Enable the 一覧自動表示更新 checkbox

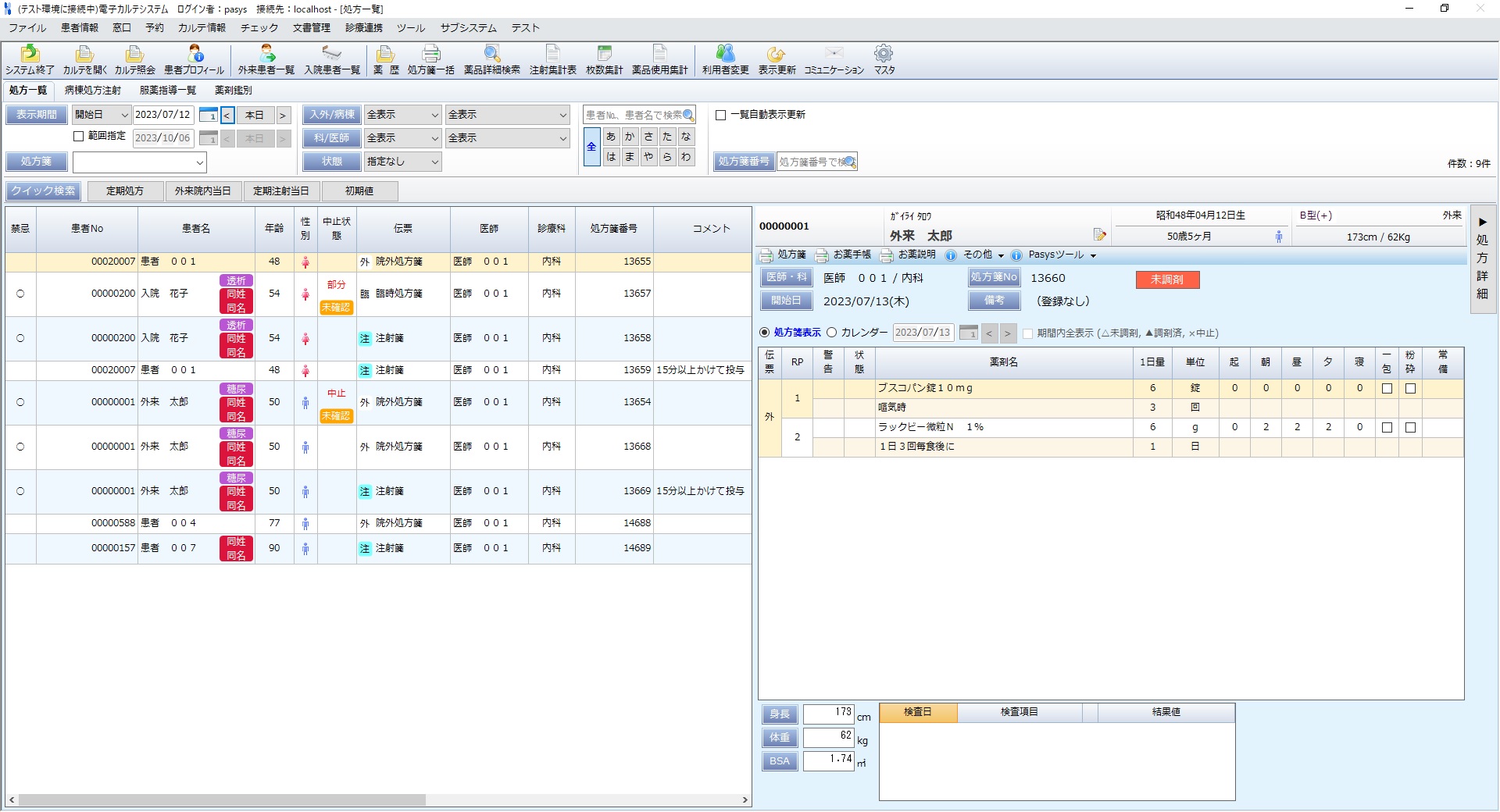(721, 115)
